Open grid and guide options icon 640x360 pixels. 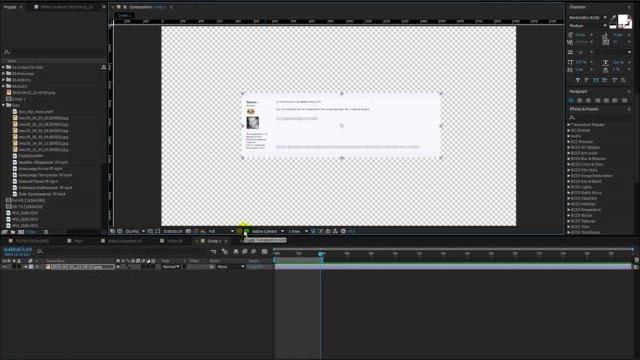(150, 231)
